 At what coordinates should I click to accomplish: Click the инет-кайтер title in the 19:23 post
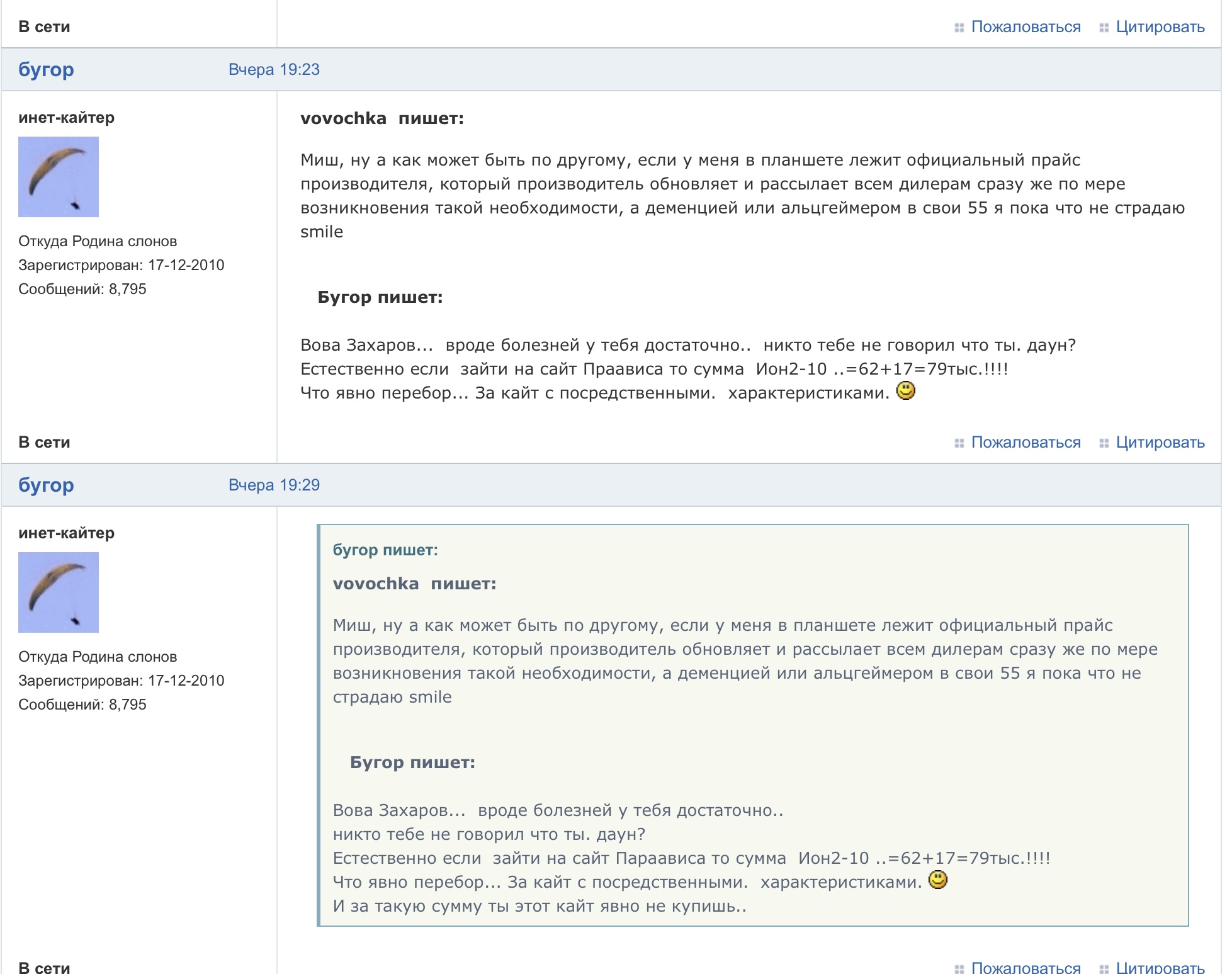pos(67,118)
